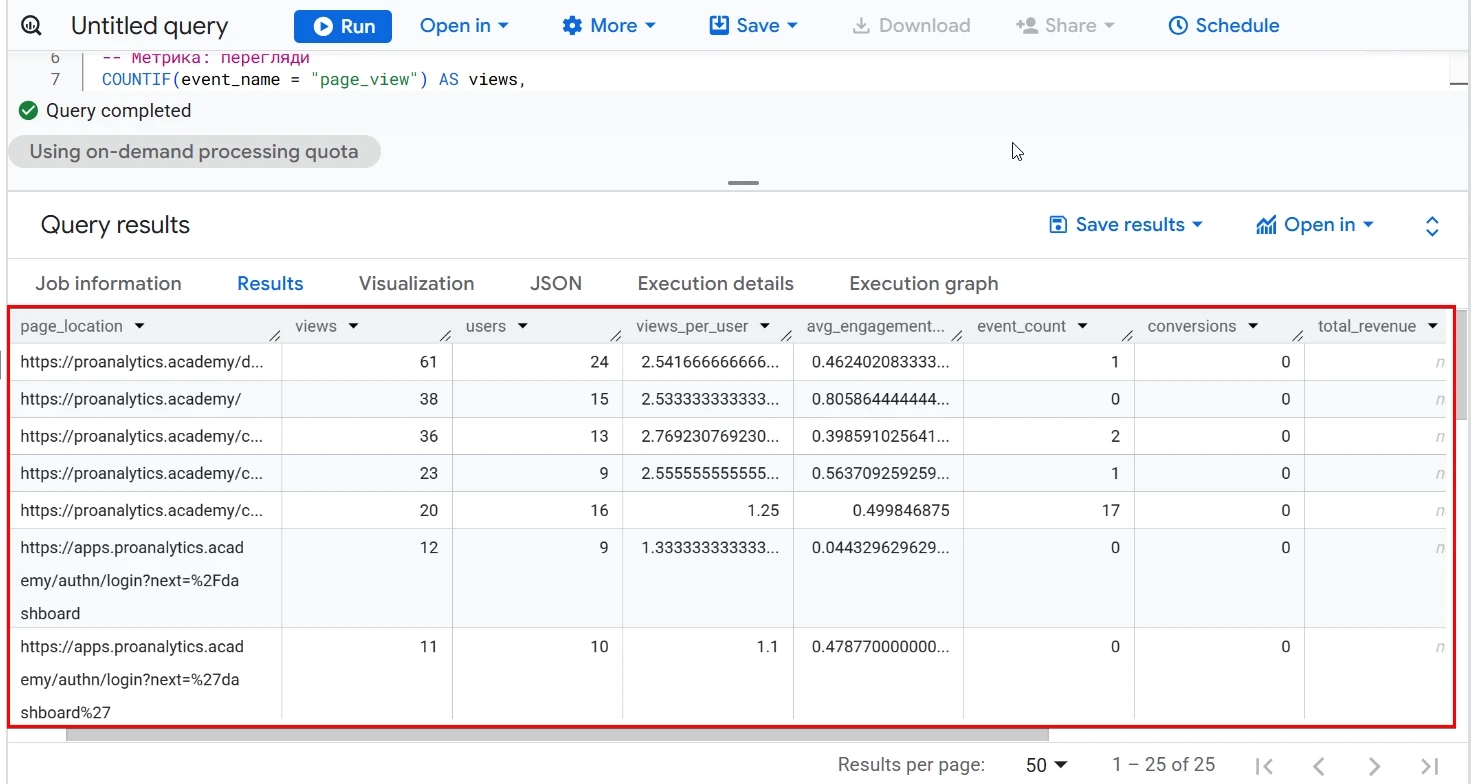The image size is (1483, 784).
Task: Switch to the Job information tab
Action: point(108,283)
